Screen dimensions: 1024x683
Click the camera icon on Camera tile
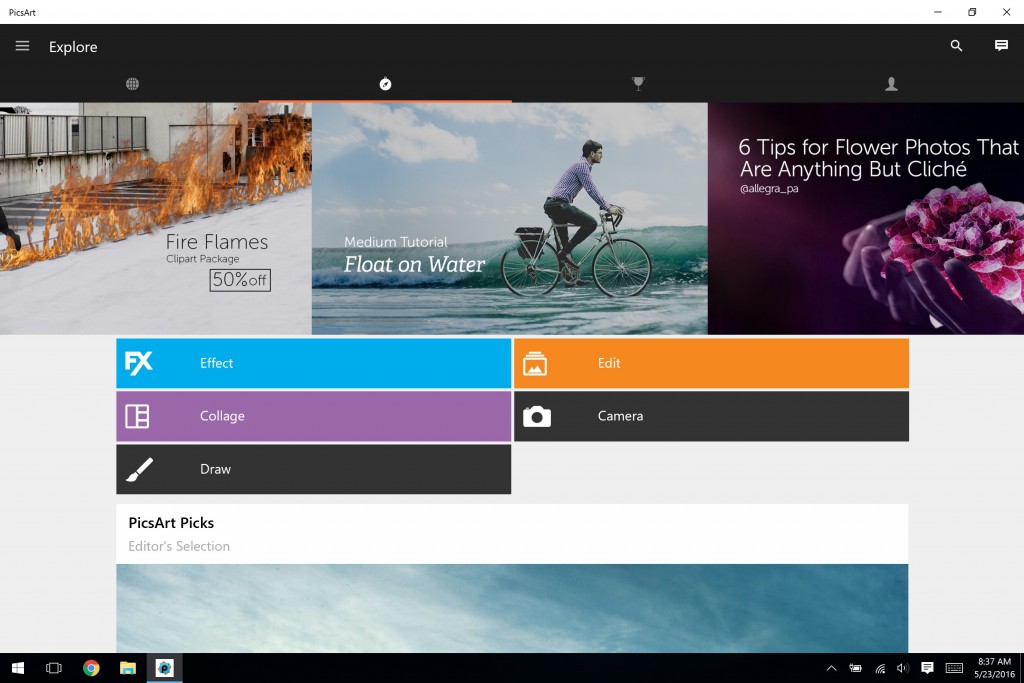click(x=537, y=417)
